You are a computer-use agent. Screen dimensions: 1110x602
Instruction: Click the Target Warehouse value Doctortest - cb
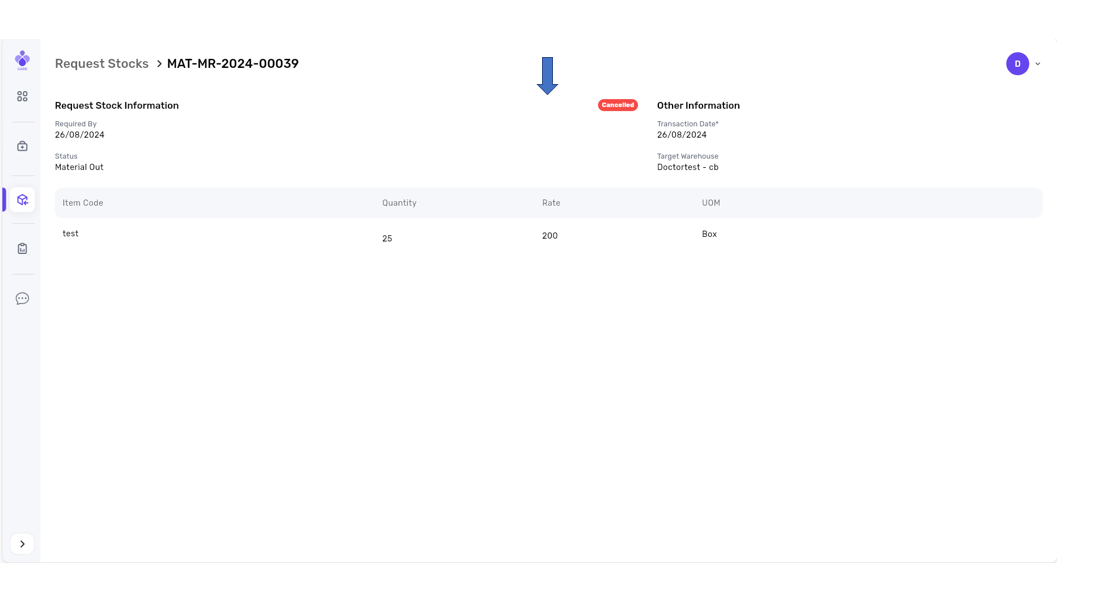[687, 168]
